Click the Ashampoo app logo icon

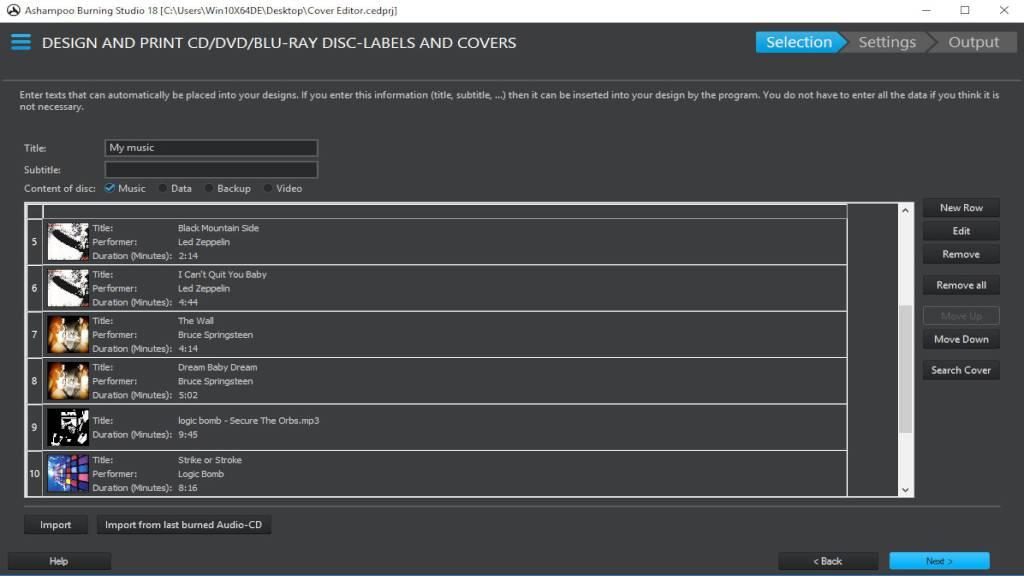[11, 10]
